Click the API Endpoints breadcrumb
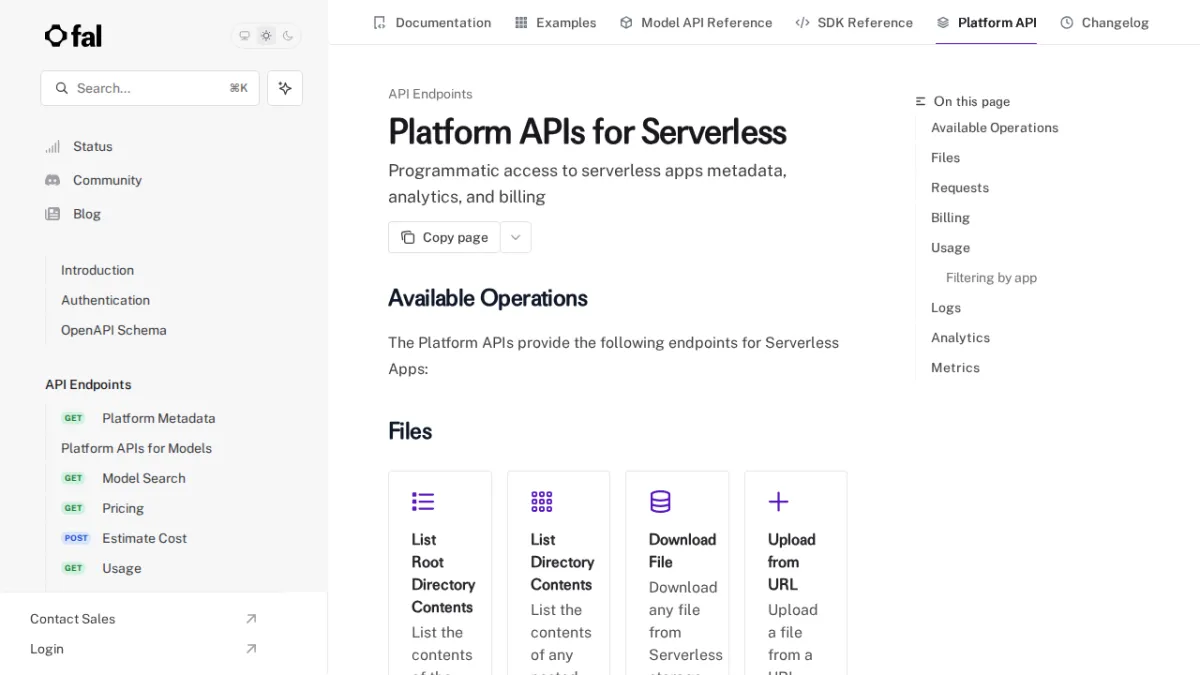The image size is (1200, 675). [x=430, y=94]
